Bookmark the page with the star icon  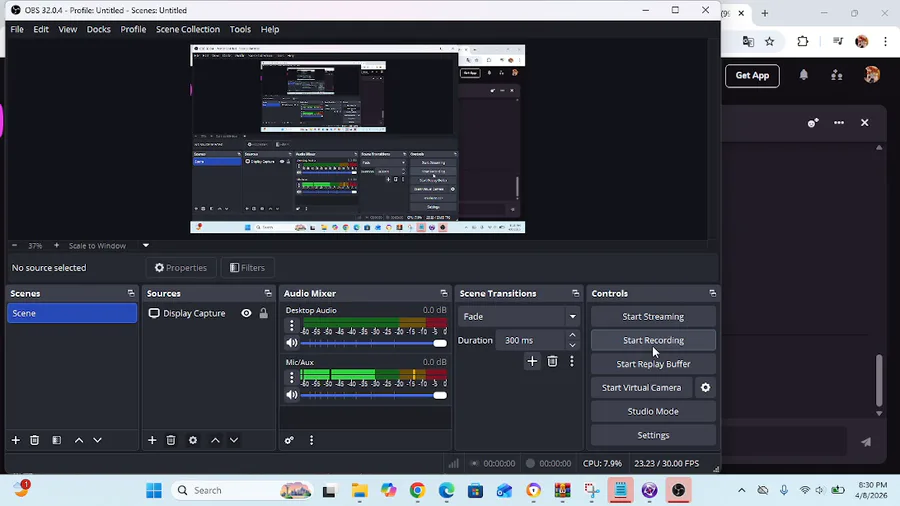coord(770,41)
